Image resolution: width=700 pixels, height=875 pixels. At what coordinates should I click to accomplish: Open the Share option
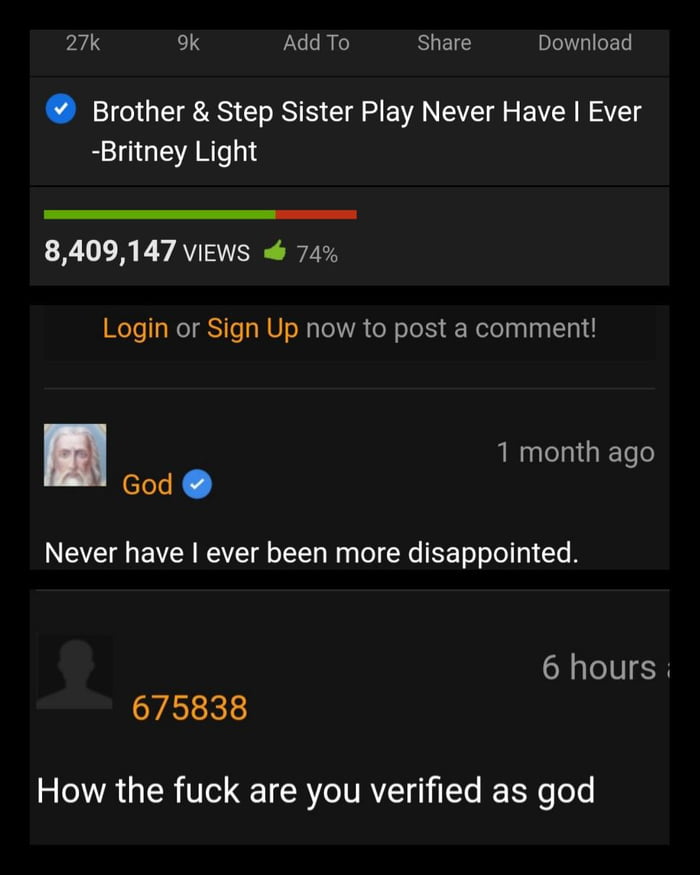point(444,43)
